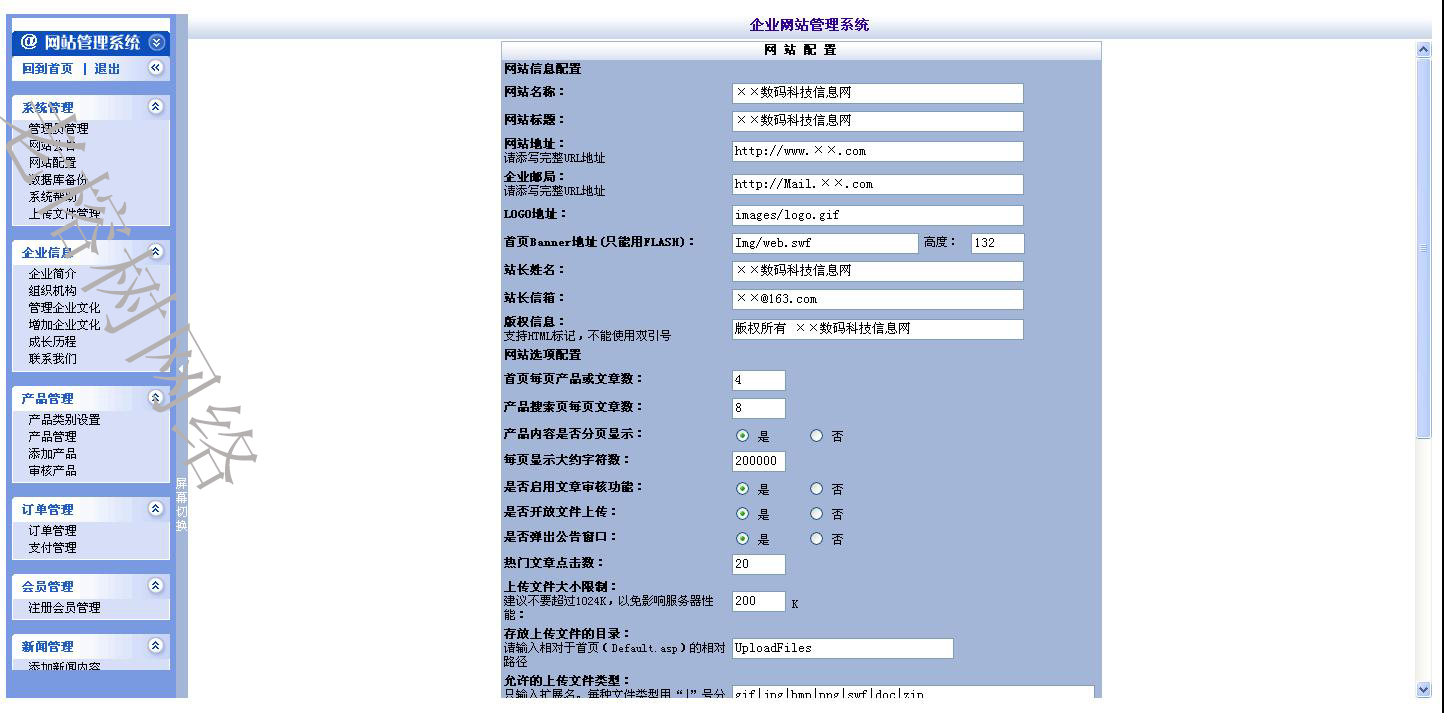Viewport: 1444px width, 713px height.
Task: Open the 管理企业文化 link
Action: pyautogui.click(x=64, y=308)
